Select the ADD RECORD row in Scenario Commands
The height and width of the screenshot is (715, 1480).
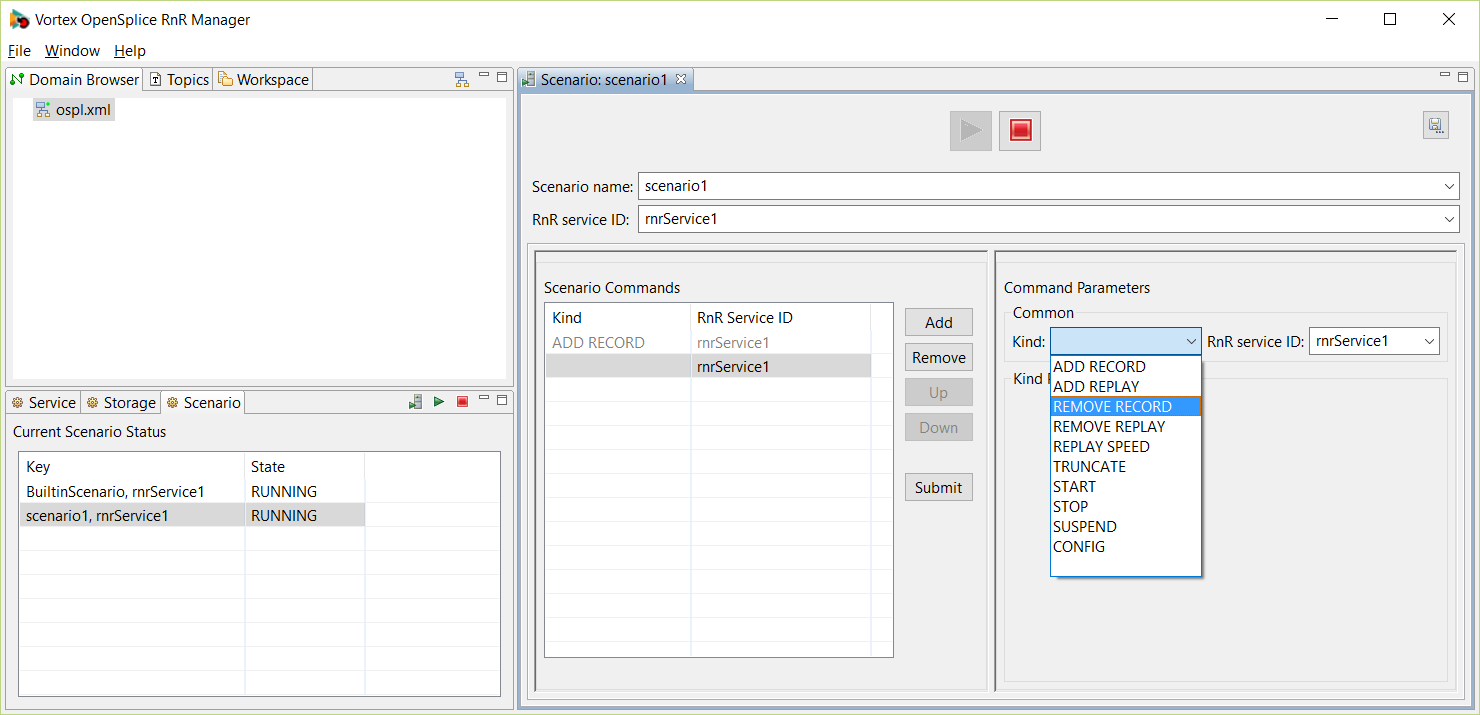708,342
